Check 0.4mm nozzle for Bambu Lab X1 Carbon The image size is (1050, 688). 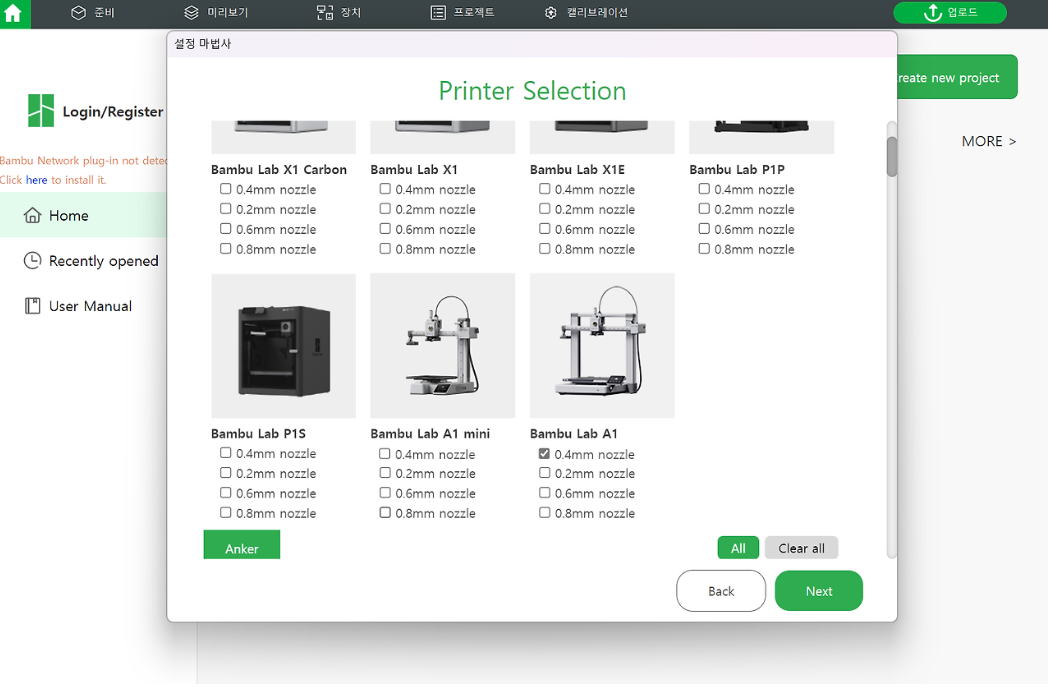[226, 190]
